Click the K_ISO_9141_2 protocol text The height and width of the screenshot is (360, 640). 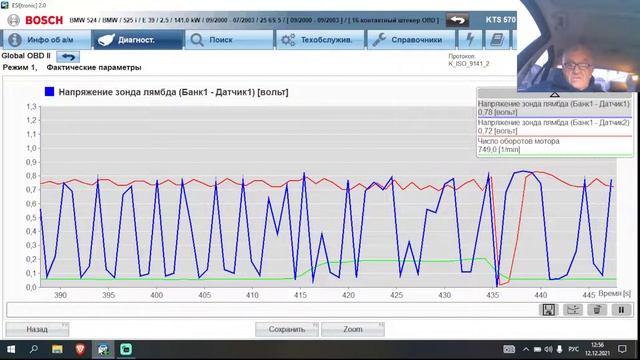(469, 64)
